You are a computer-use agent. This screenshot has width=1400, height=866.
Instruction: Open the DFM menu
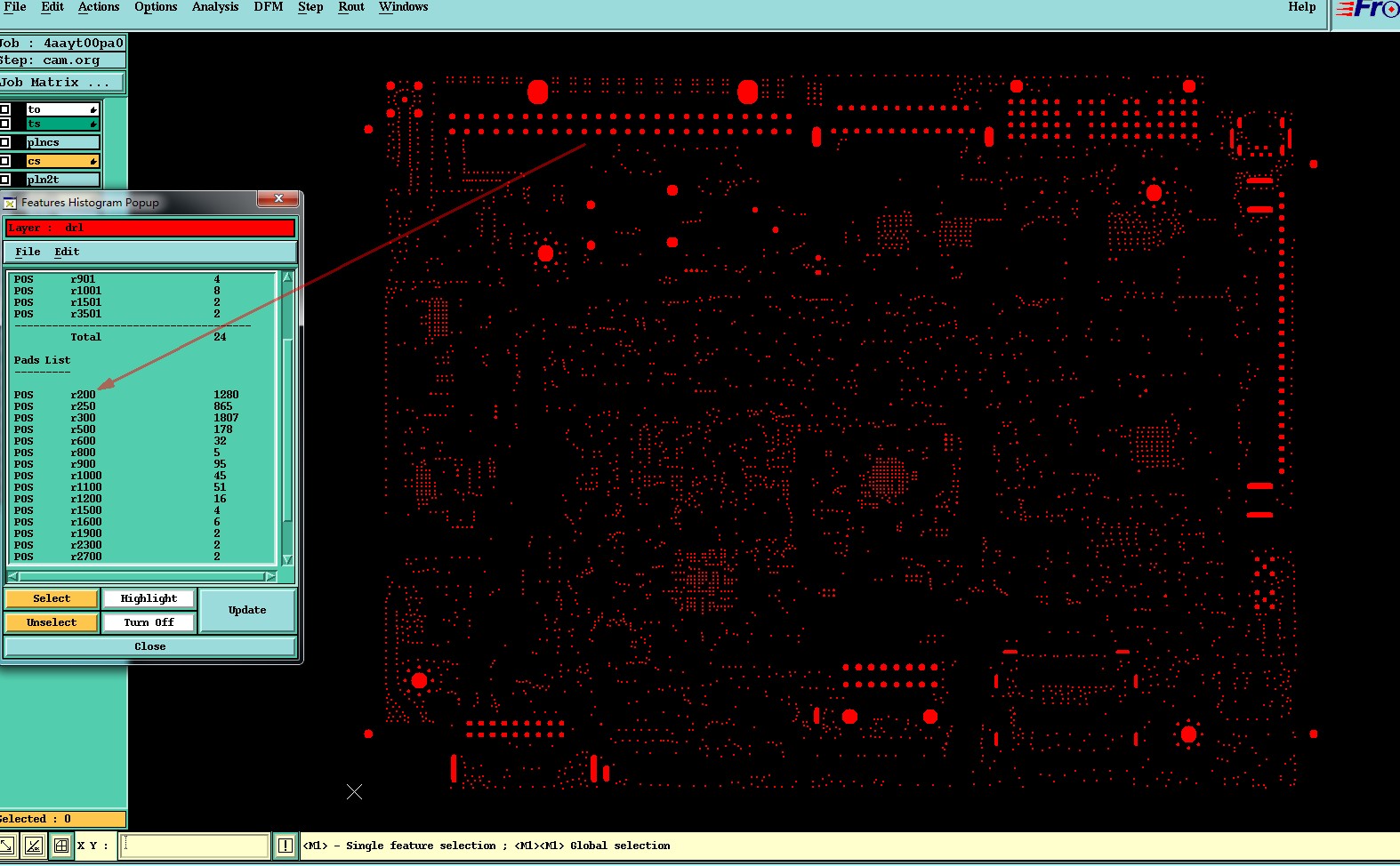(268, 7)
